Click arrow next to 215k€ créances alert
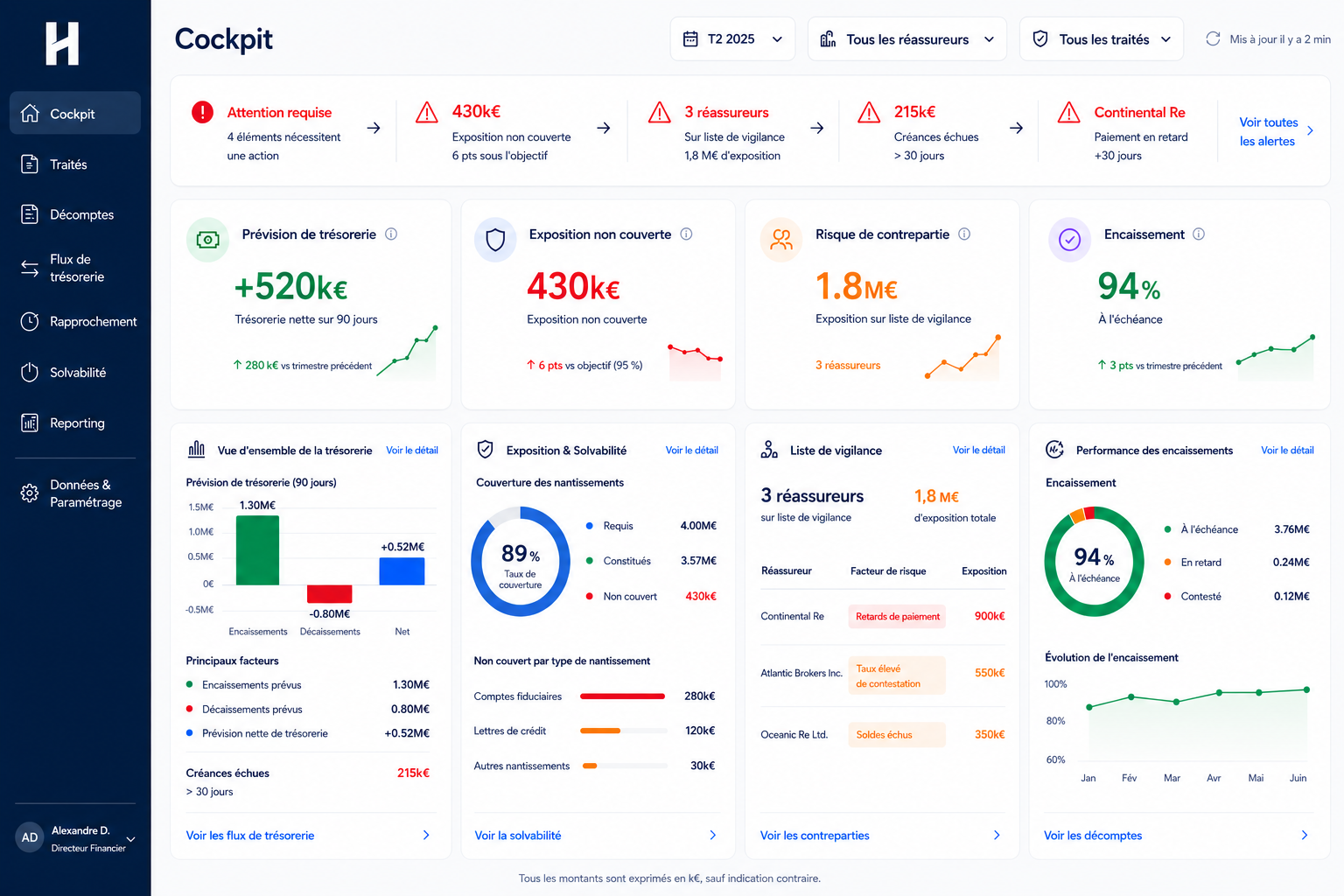 (1016, 128)
